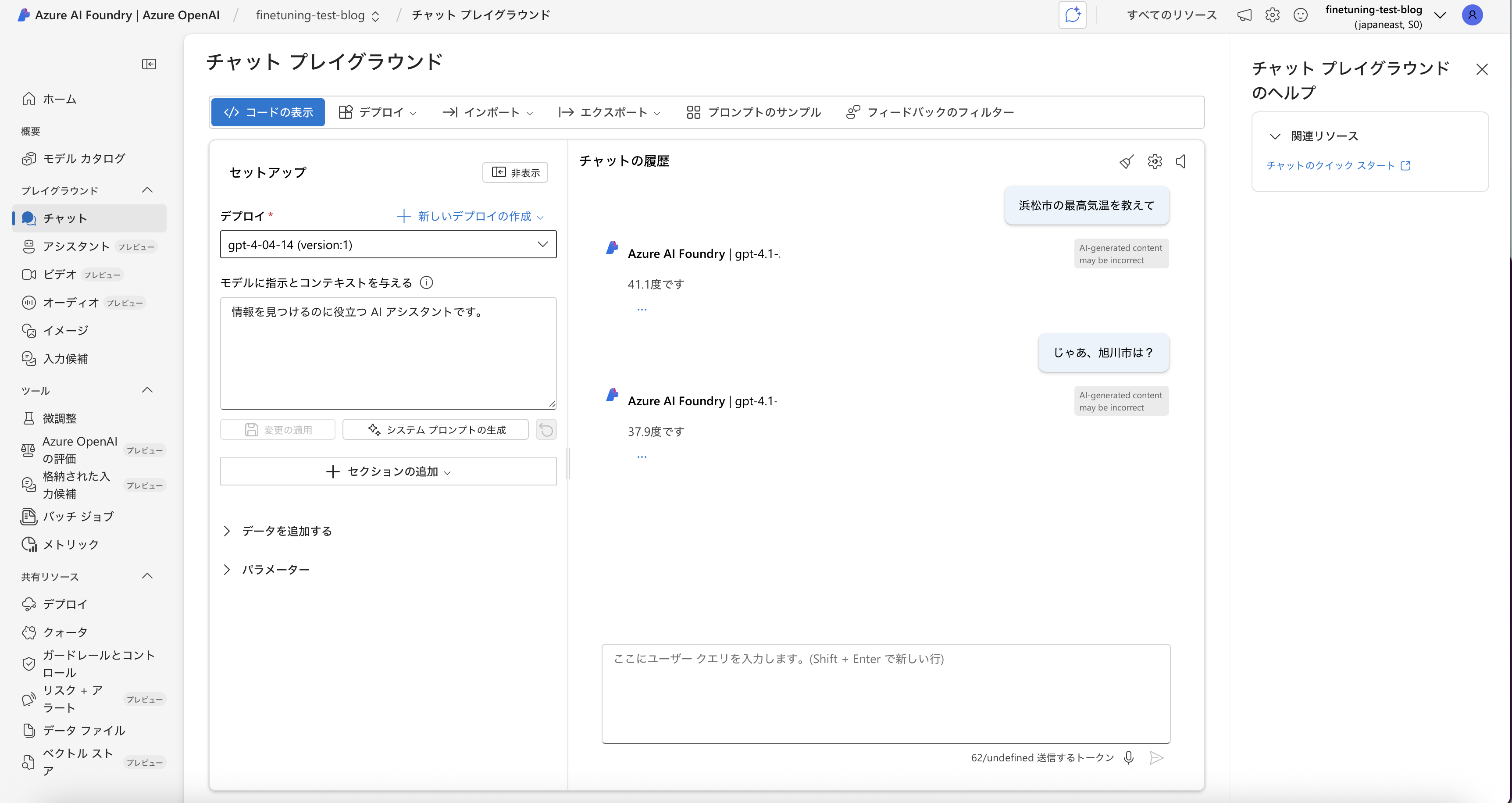Open フィードバックのフィルター
This screenshot has height=803, width=1512.
point(930,112)
